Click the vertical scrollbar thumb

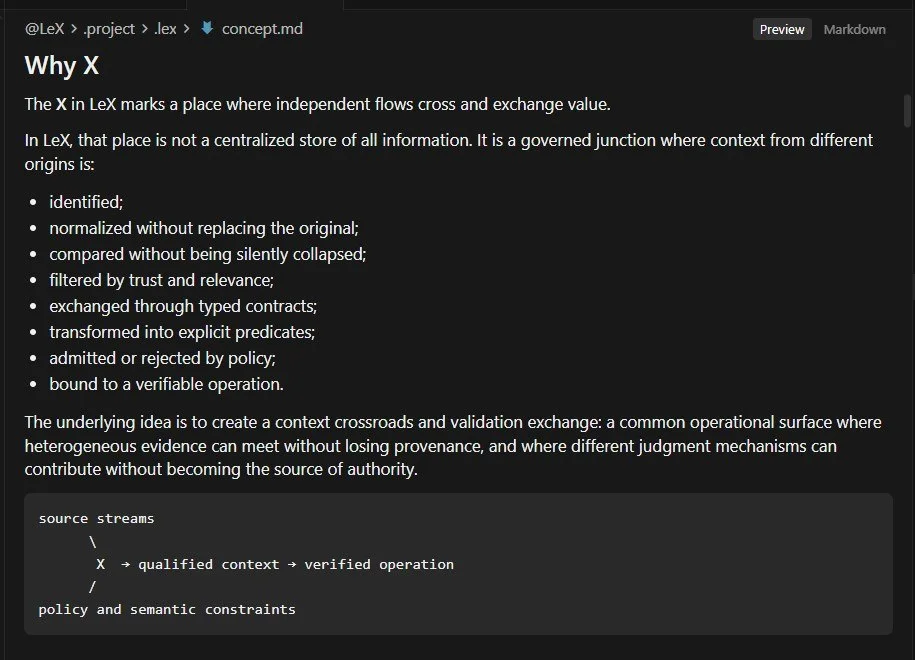pos(907,110)
